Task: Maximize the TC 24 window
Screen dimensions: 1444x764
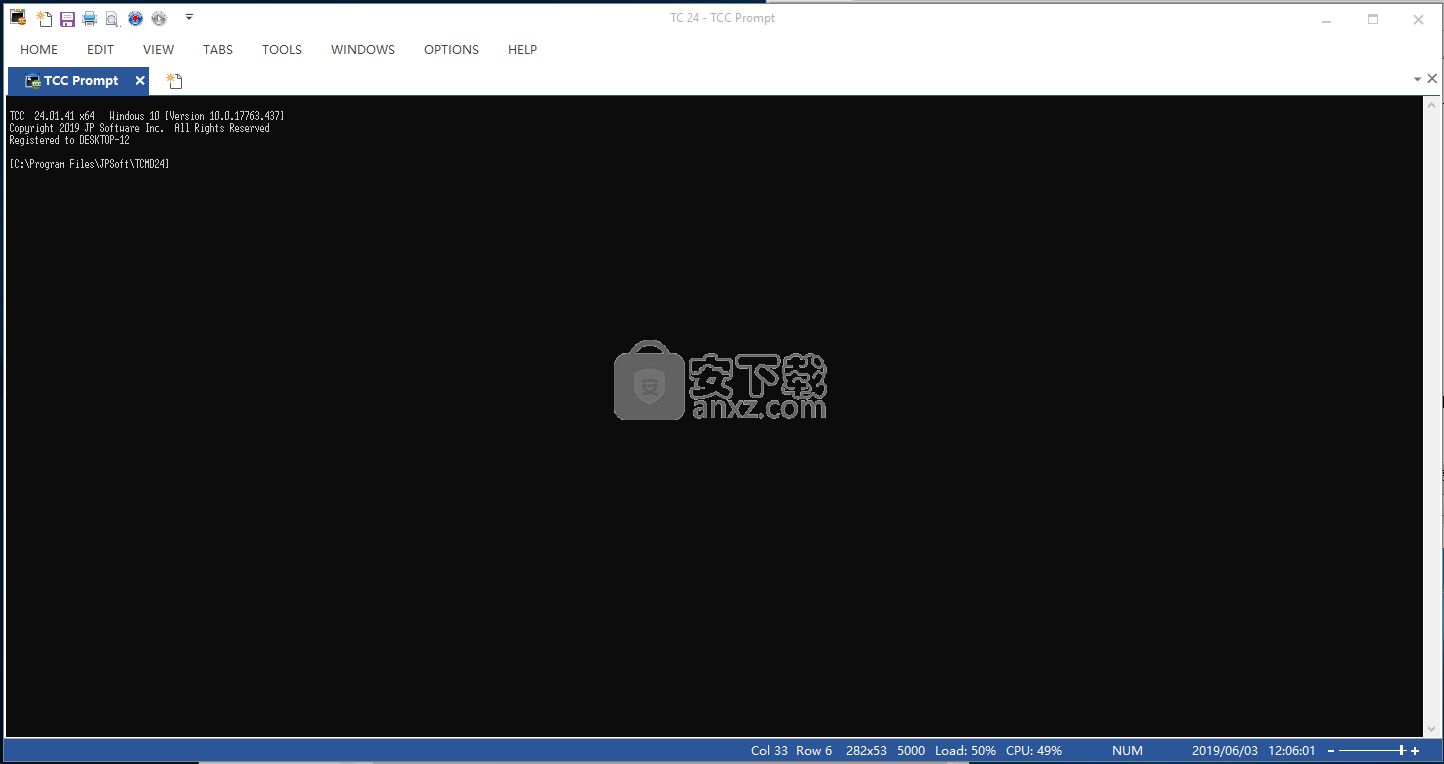Action: pos(1373,19)
